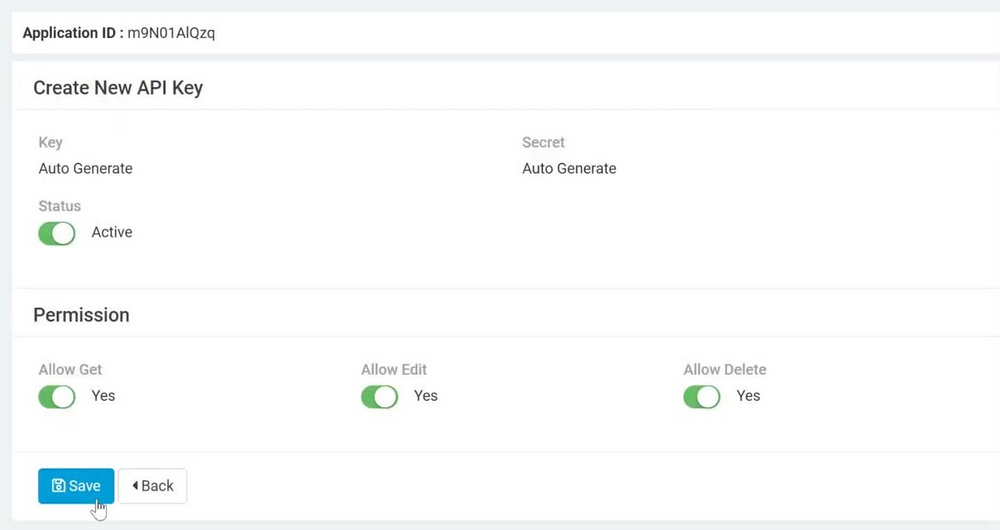Click the Secret field label
Screen dimensions: 1000x530
tap(543, 142)
